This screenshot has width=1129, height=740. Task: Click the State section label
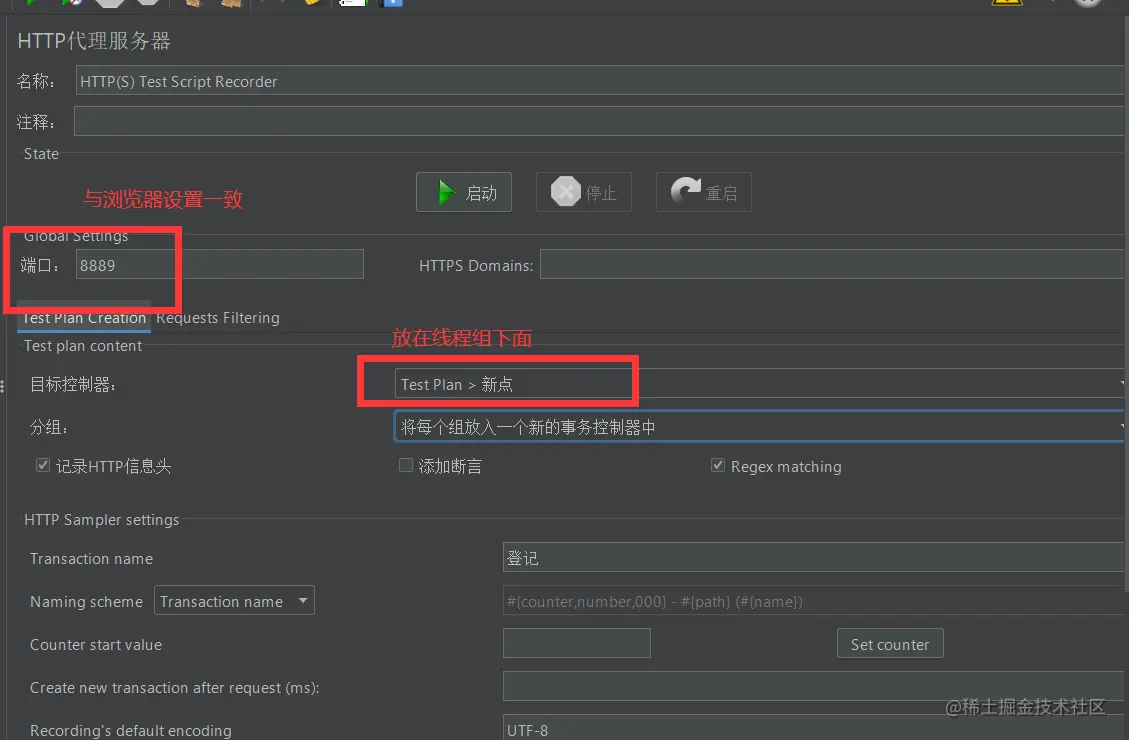[x=41, y=153]
